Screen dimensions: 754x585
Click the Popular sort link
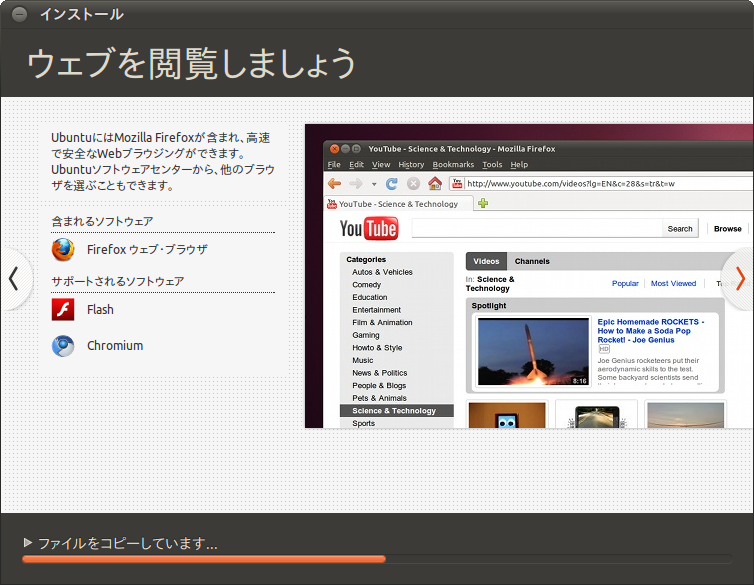(x=625, y=283)
